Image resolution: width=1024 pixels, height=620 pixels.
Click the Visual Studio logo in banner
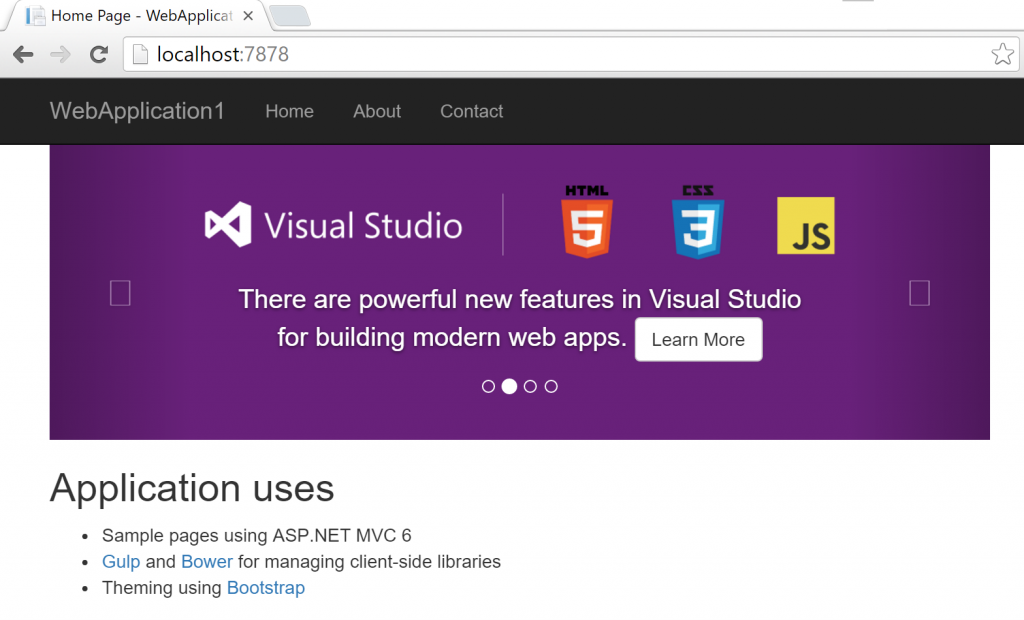334,225
